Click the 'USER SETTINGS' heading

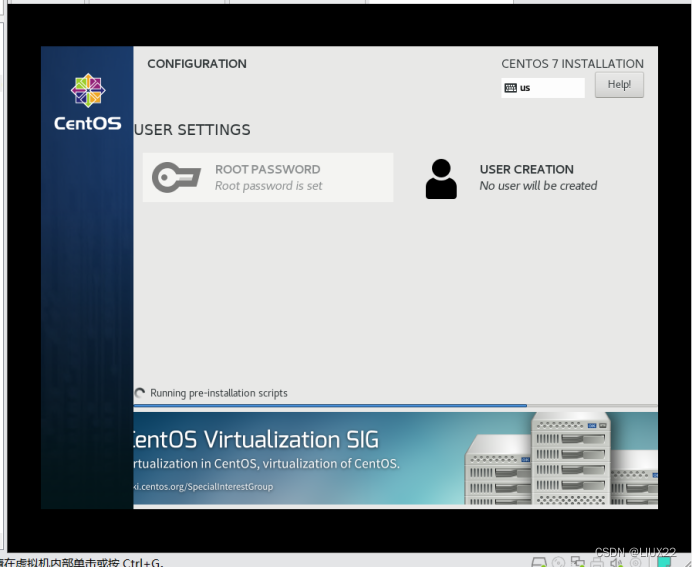(x=192, y=130)
